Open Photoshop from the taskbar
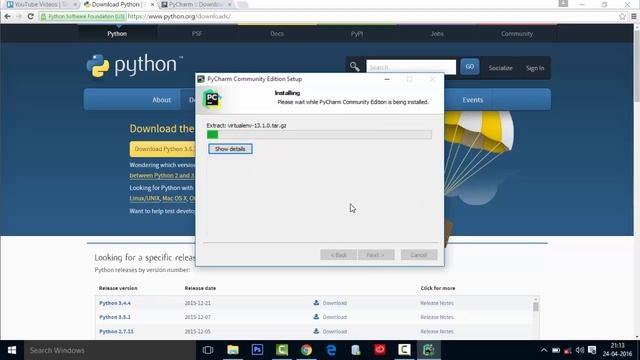This screenshot has width=640, height=360. pyautogui.click(x=257, y=350)
